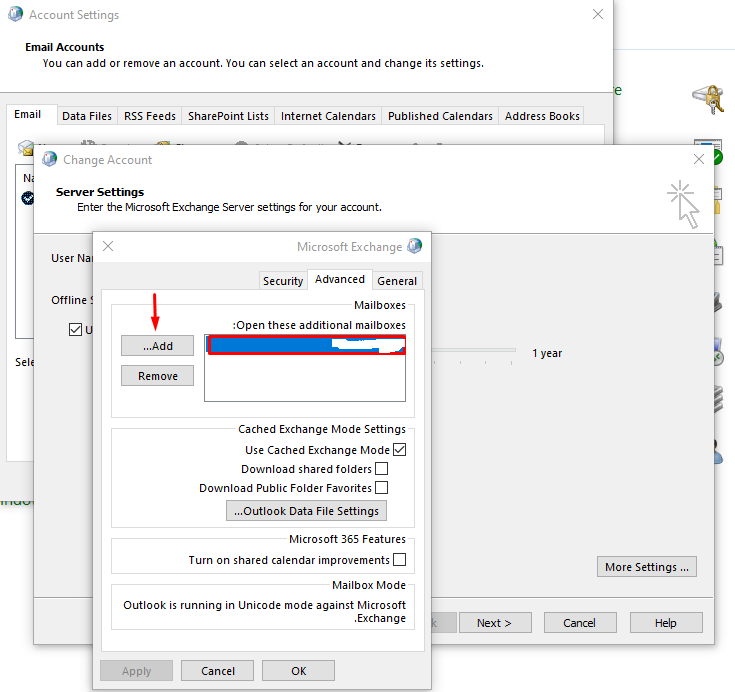
Task: Open Address Books tab in Account Settings
Action: click(x=542, y=116)
